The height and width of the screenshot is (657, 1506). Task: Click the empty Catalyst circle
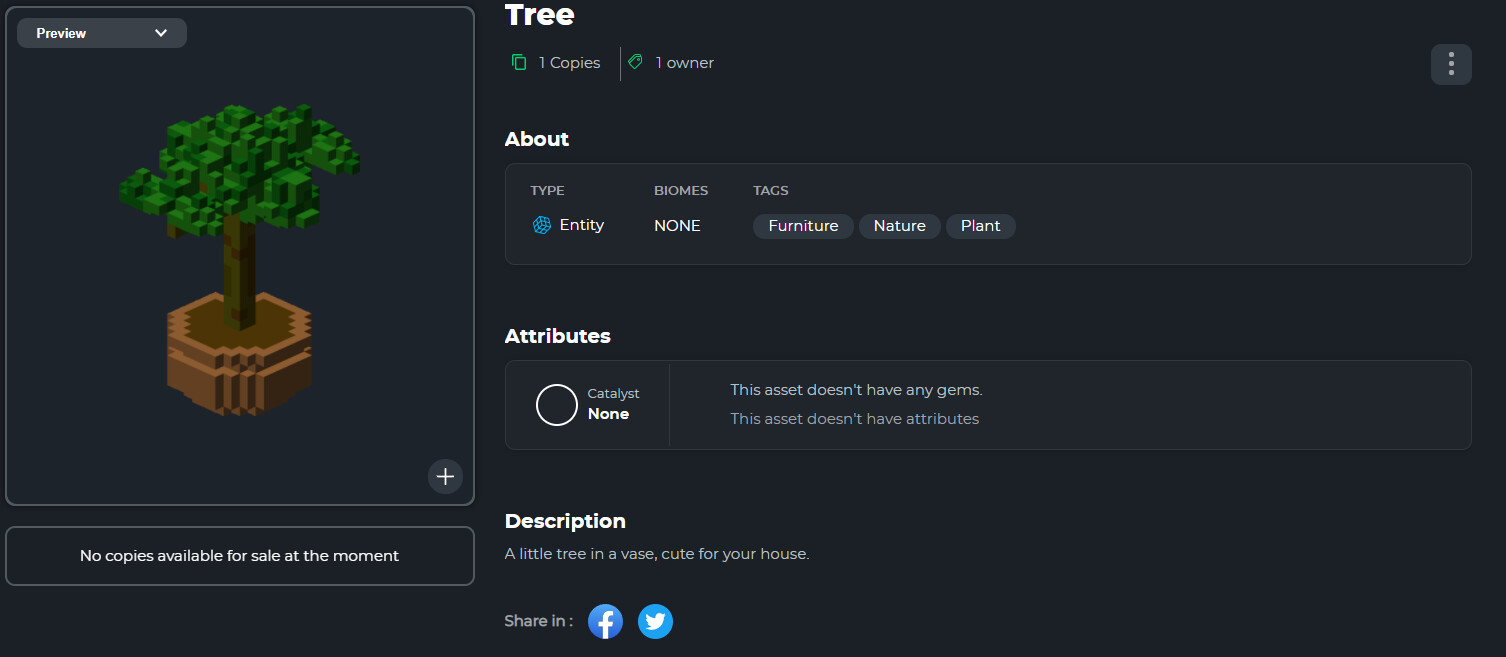557,405
